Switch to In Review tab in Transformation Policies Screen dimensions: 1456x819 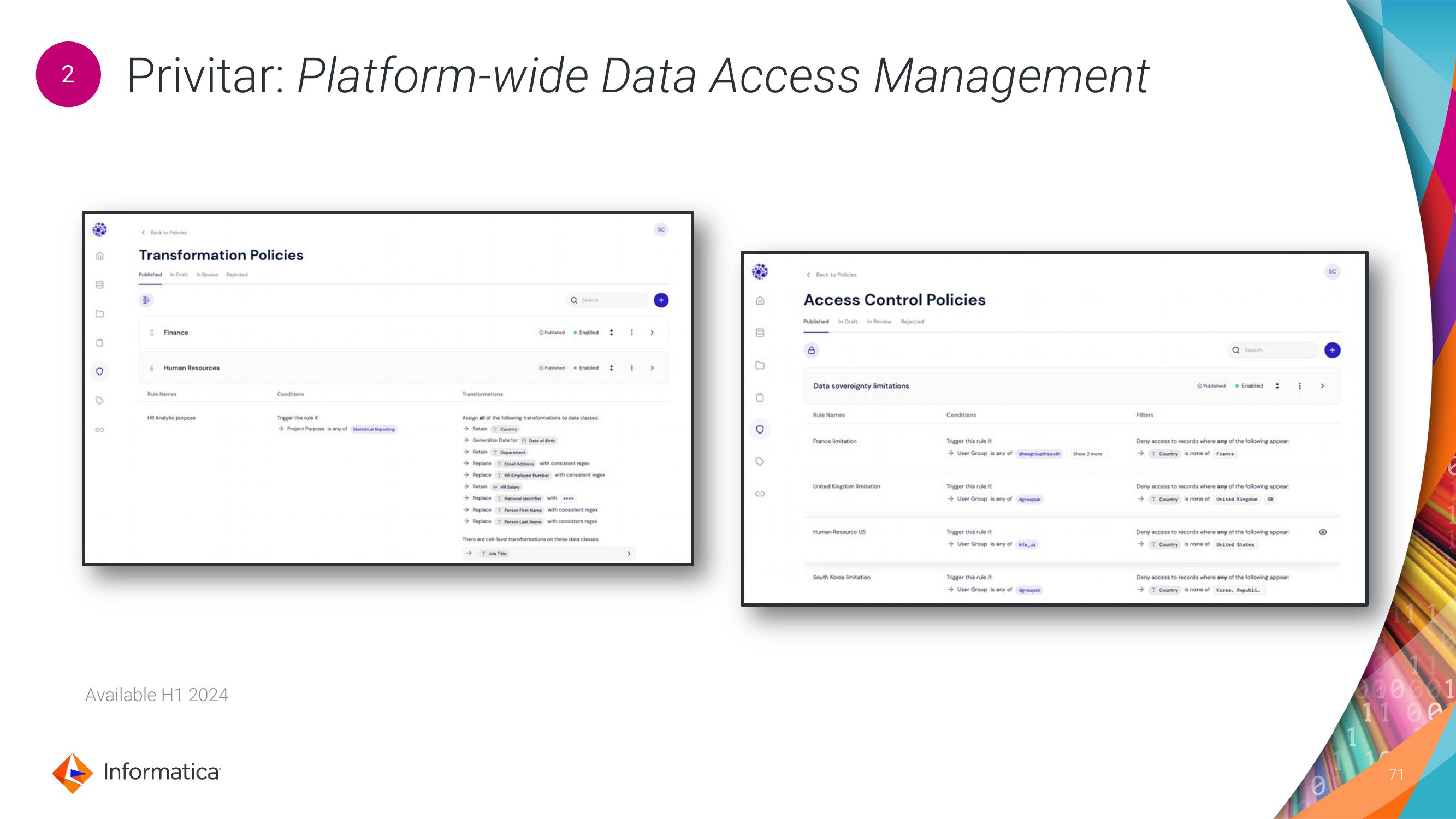tap(208, 275)
